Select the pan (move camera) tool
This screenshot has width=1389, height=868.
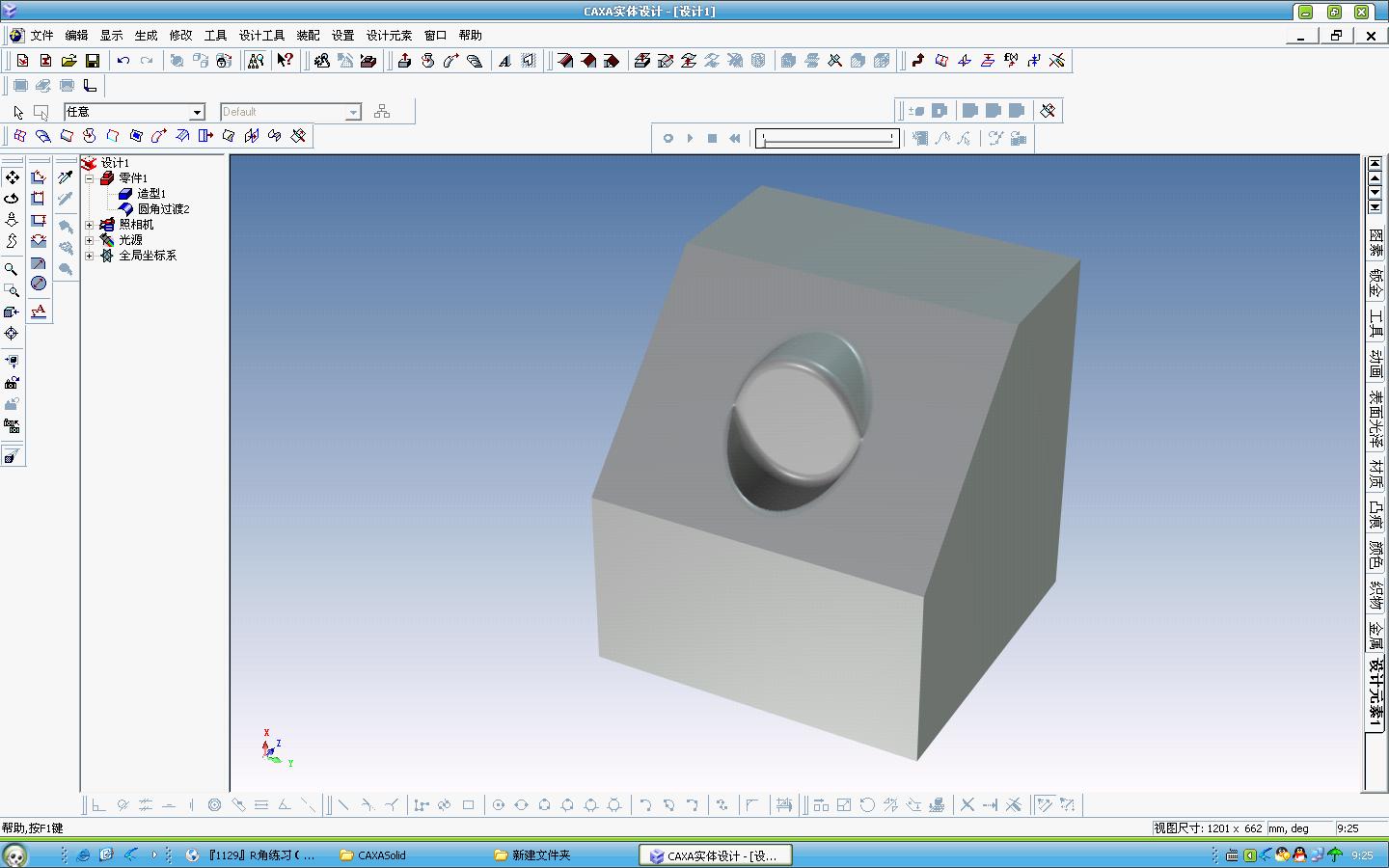[x=12, y=177]
